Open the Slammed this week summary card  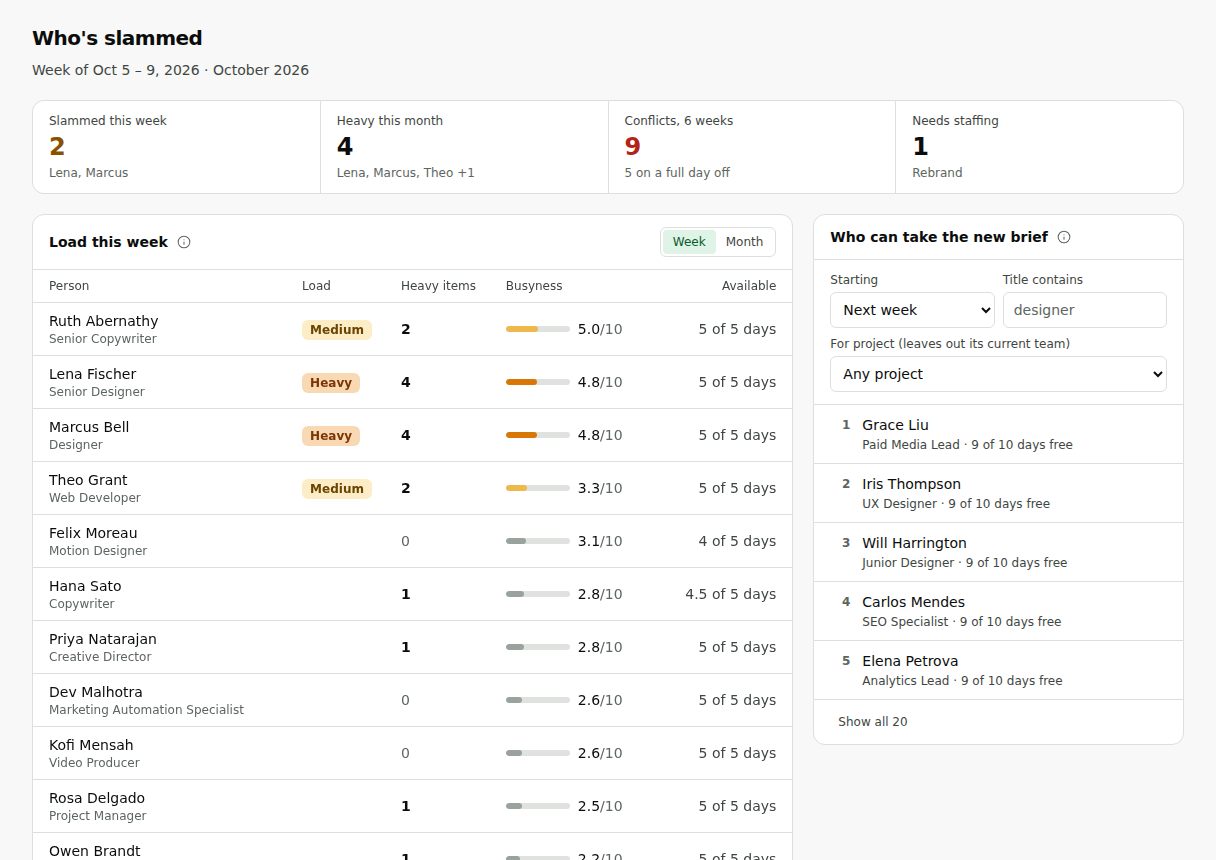[177, 147]
